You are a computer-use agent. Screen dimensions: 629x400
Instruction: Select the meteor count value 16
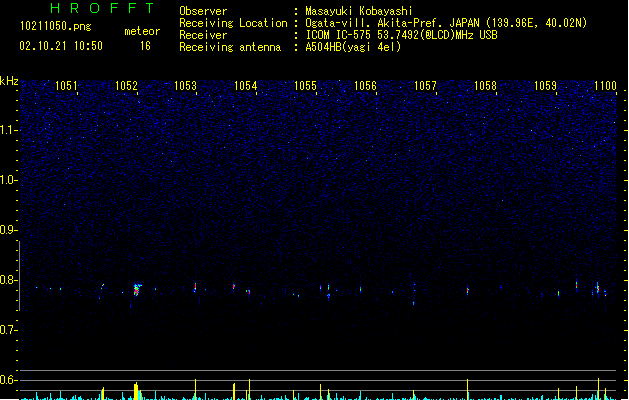tap(145, 46)
